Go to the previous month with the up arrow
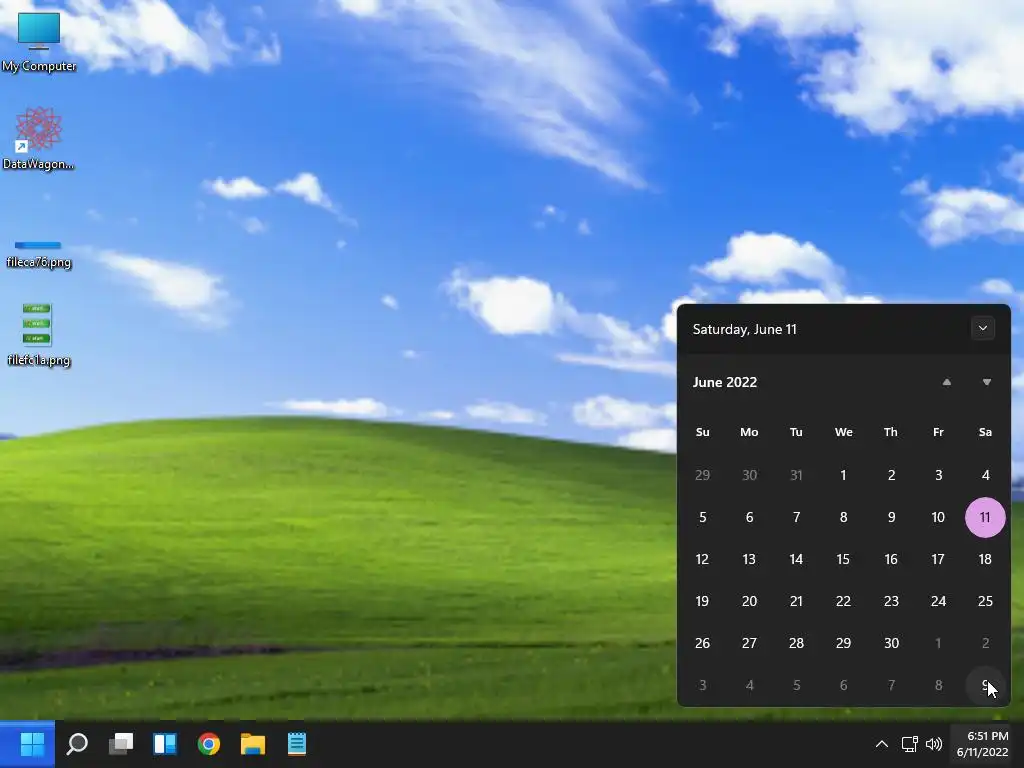1024x768 pixels. click(x=947, y=382)
